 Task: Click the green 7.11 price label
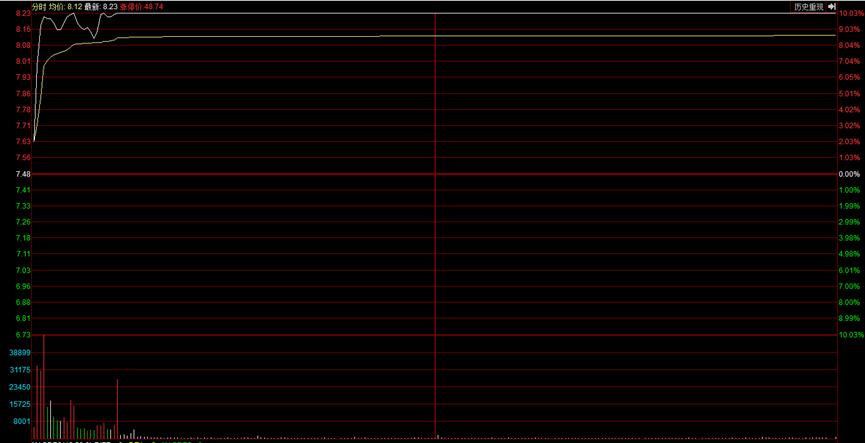pos(23,254)
